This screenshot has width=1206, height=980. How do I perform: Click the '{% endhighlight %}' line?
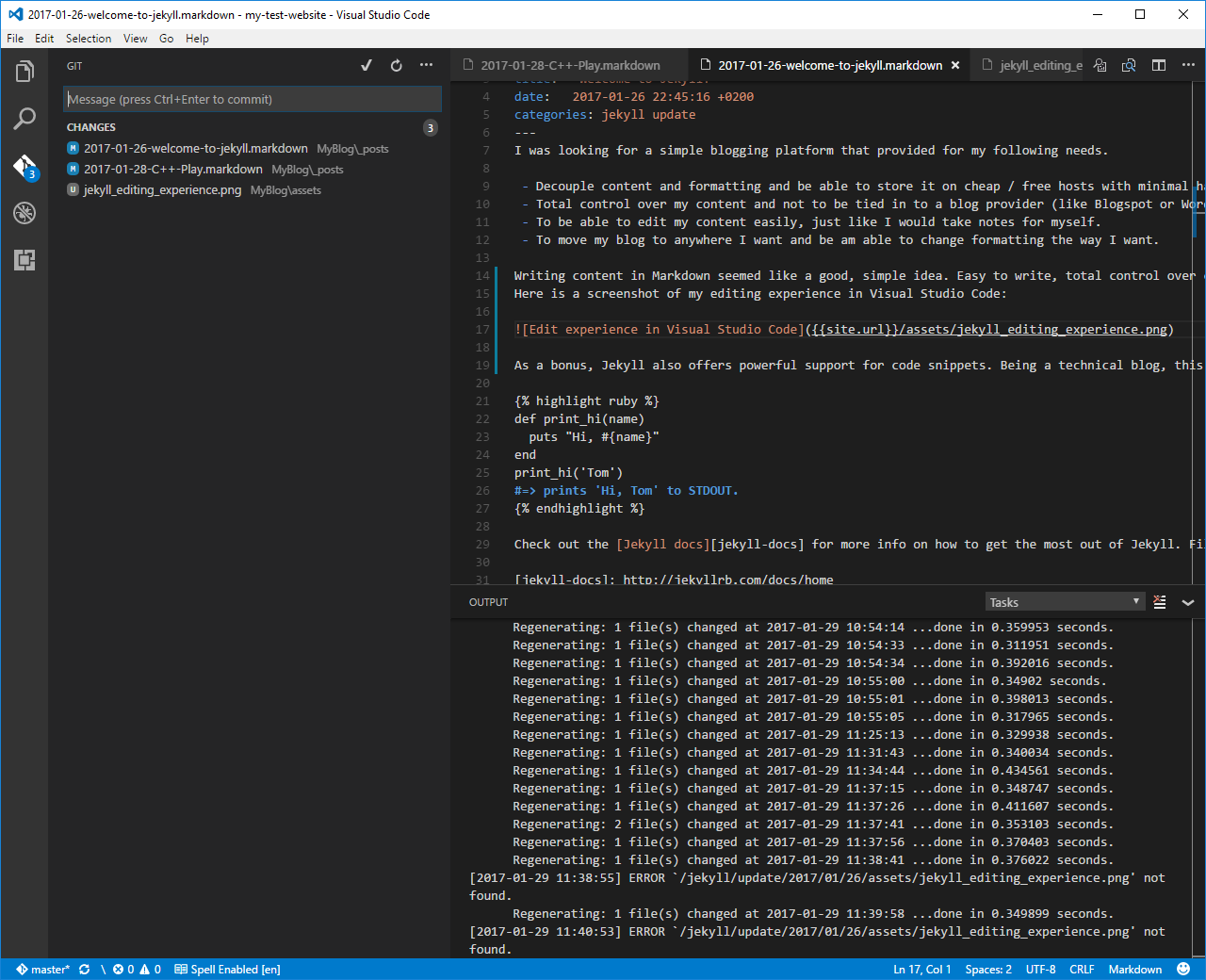coord(579,508)
